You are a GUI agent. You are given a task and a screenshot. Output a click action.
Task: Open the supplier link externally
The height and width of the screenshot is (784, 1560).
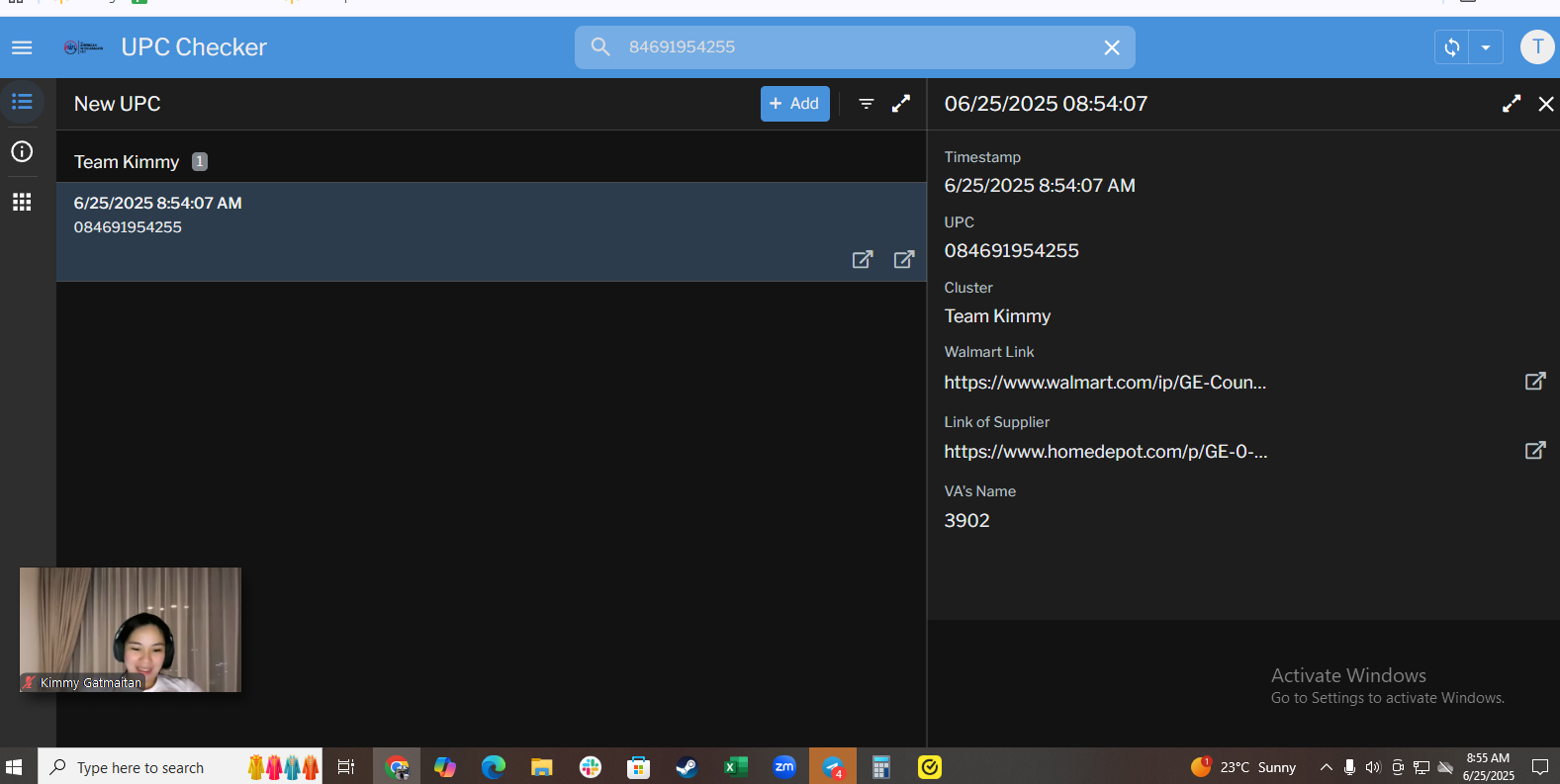pyautogui.click(x=1534, y=451)
